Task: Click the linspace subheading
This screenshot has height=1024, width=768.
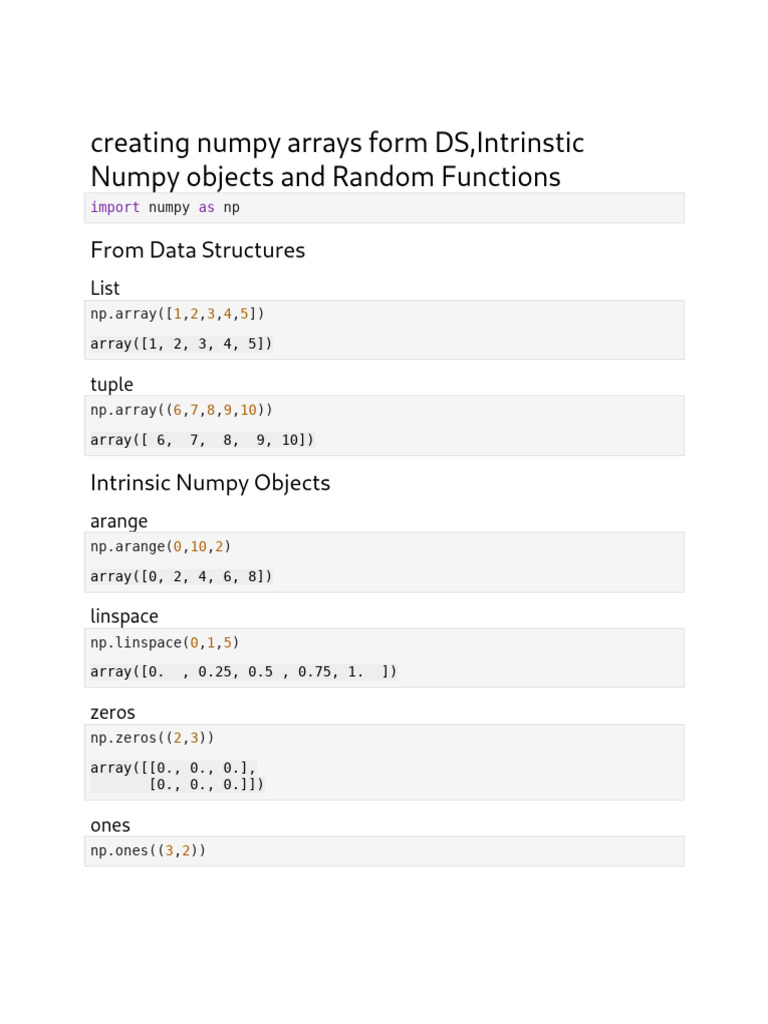Action: 124,616
